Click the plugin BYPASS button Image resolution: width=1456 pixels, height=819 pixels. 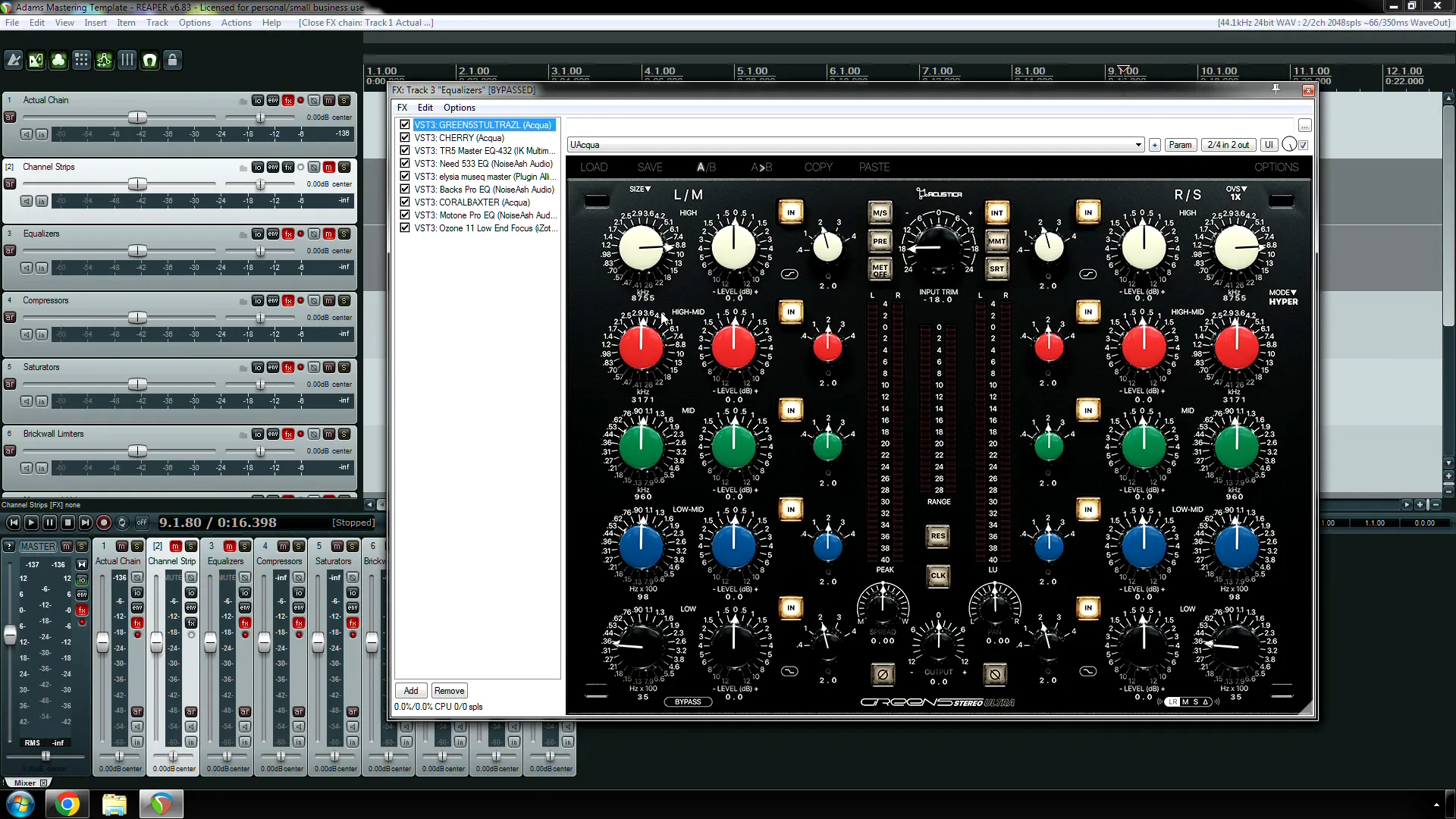coord(688,701)
